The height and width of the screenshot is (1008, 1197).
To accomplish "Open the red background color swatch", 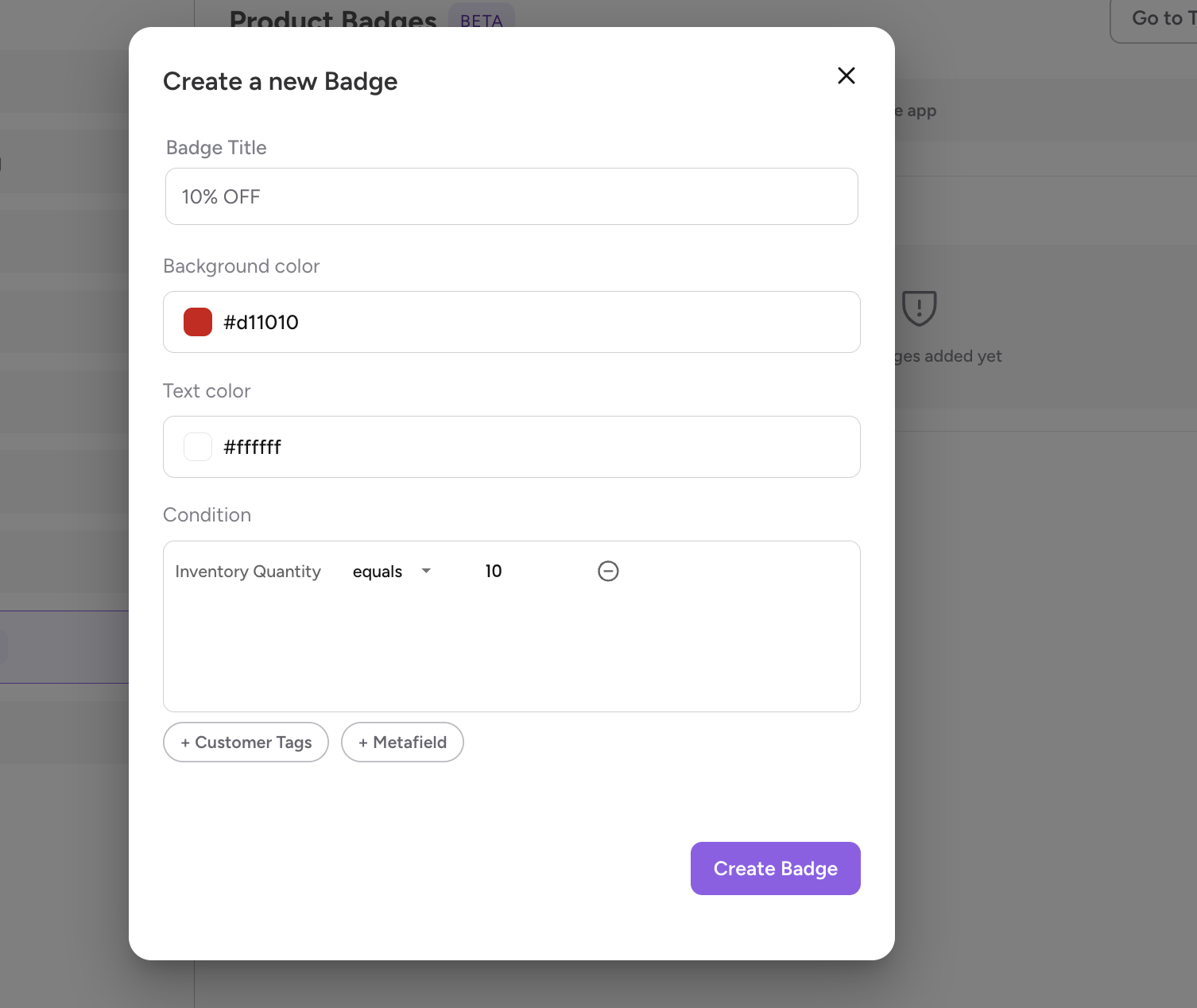I will click(x=198, y=322).
